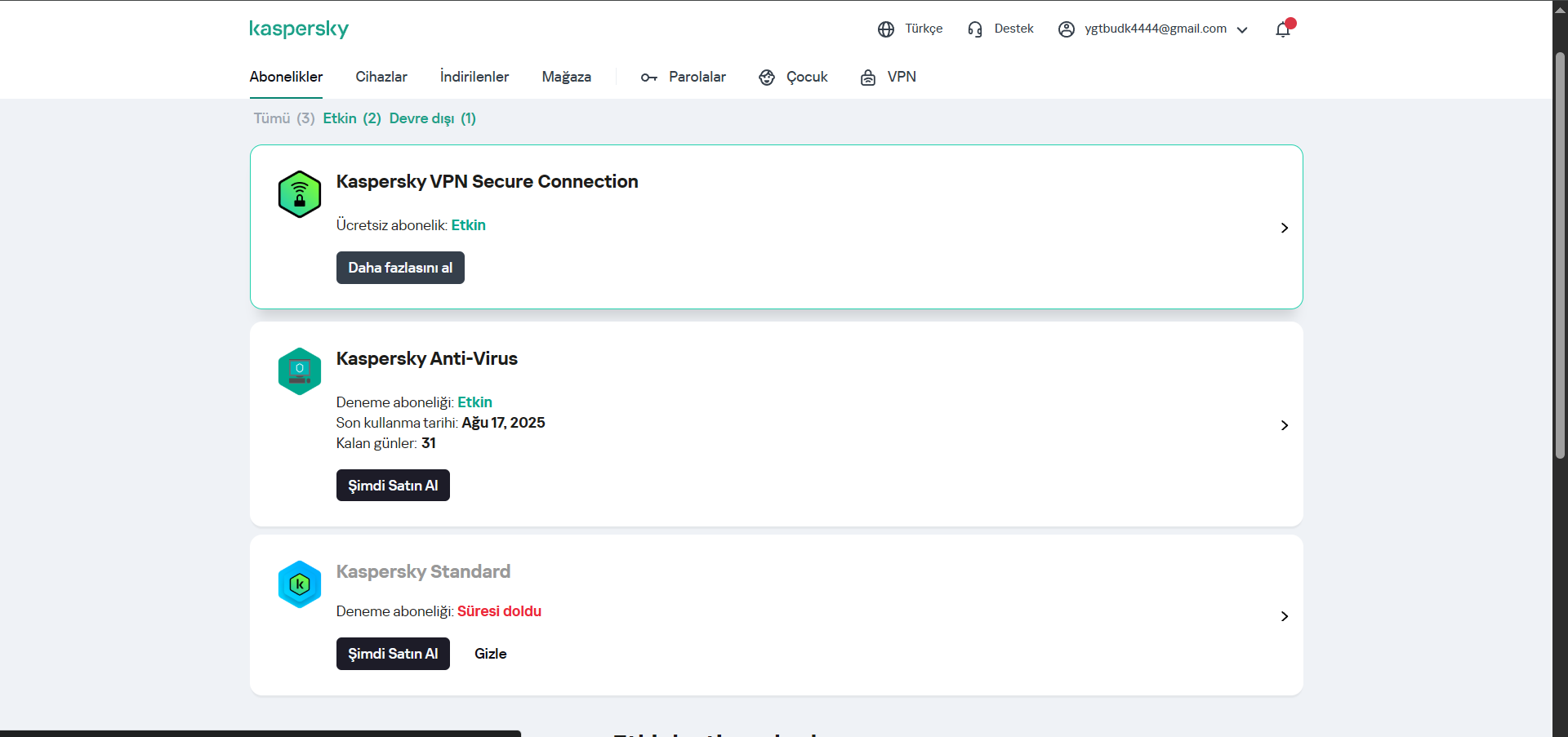Switch to the Abonelikler tab

286,77
